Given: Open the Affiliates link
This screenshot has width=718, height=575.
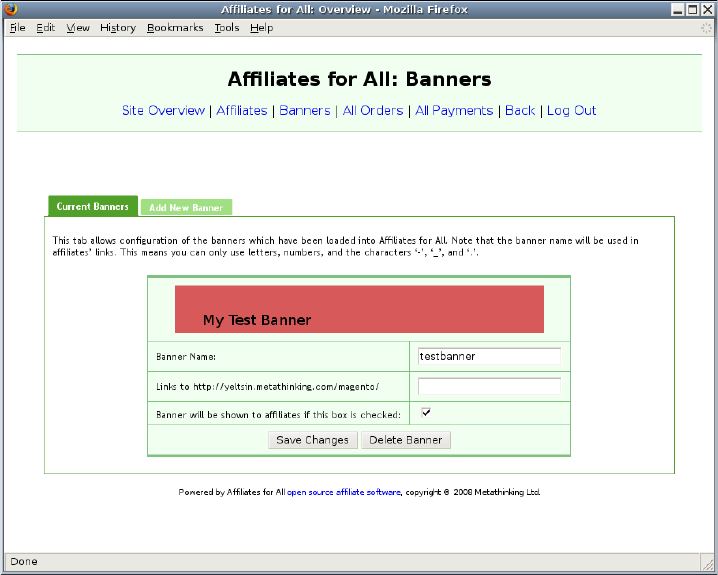Looking at the screenshot, I should click(242, 110).
